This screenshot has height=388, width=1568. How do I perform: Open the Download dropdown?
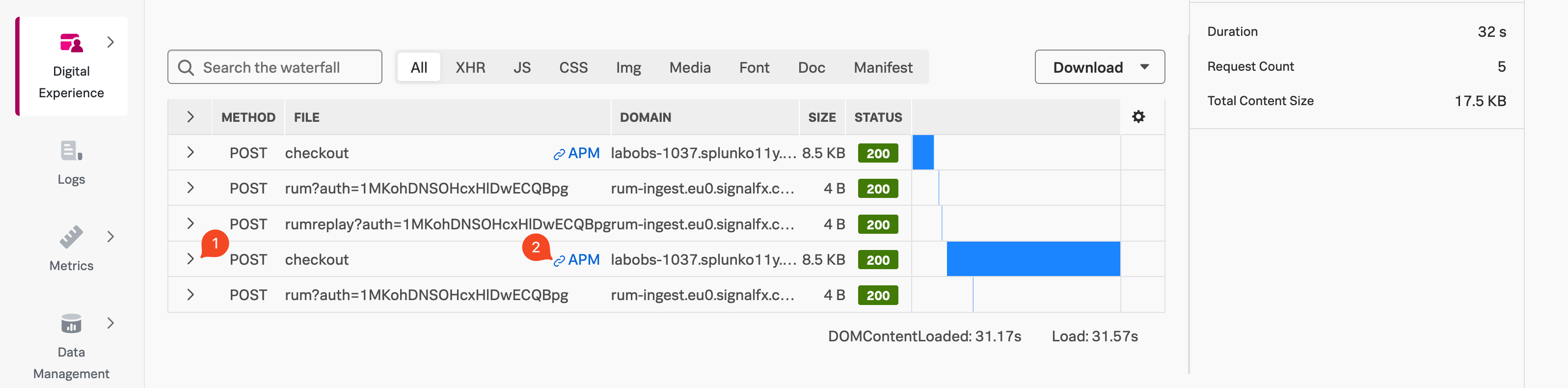tap(1099, 68)
